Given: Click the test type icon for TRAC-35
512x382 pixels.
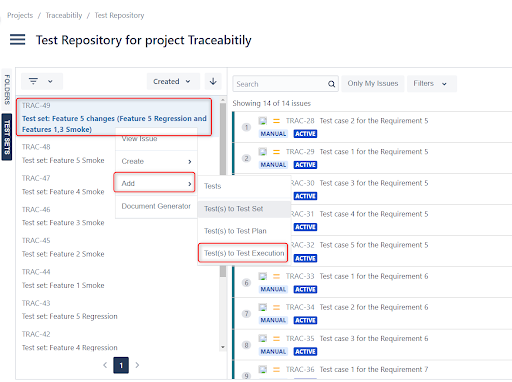Looking at the screenshot, I should [x=263, y=338].
